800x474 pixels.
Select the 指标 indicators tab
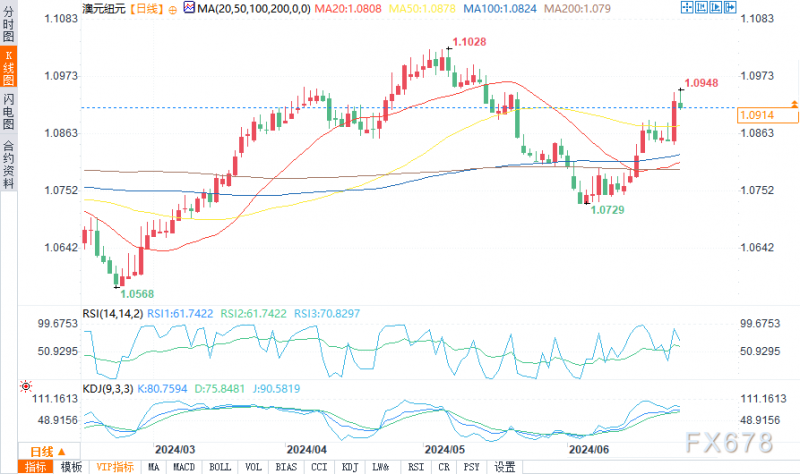tap(36, 467)
